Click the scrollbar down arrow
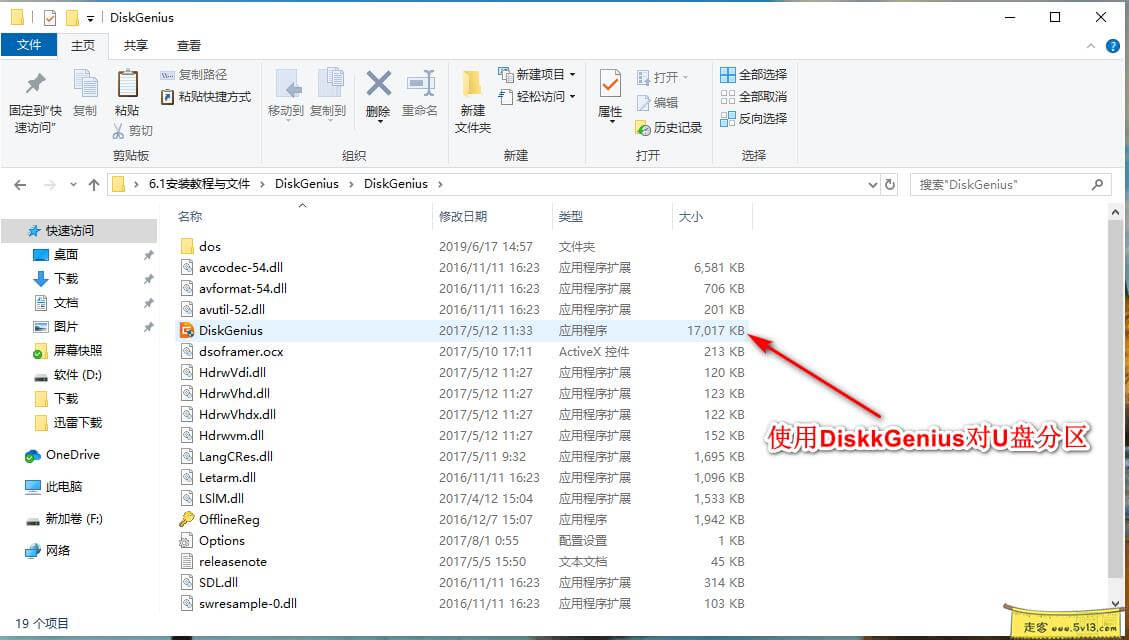 (x=1115, y=602)
